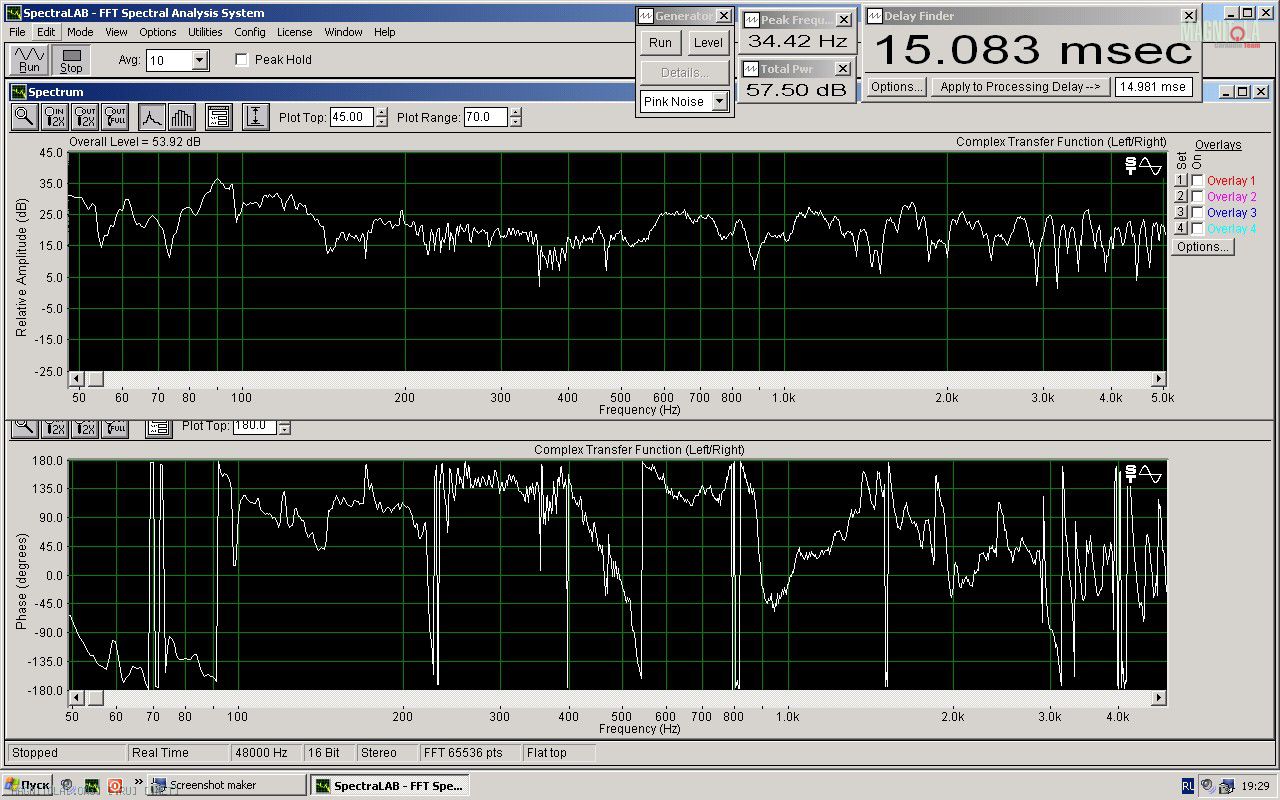
Task: Click the Generator window title icon
Action: coord(647,16)
